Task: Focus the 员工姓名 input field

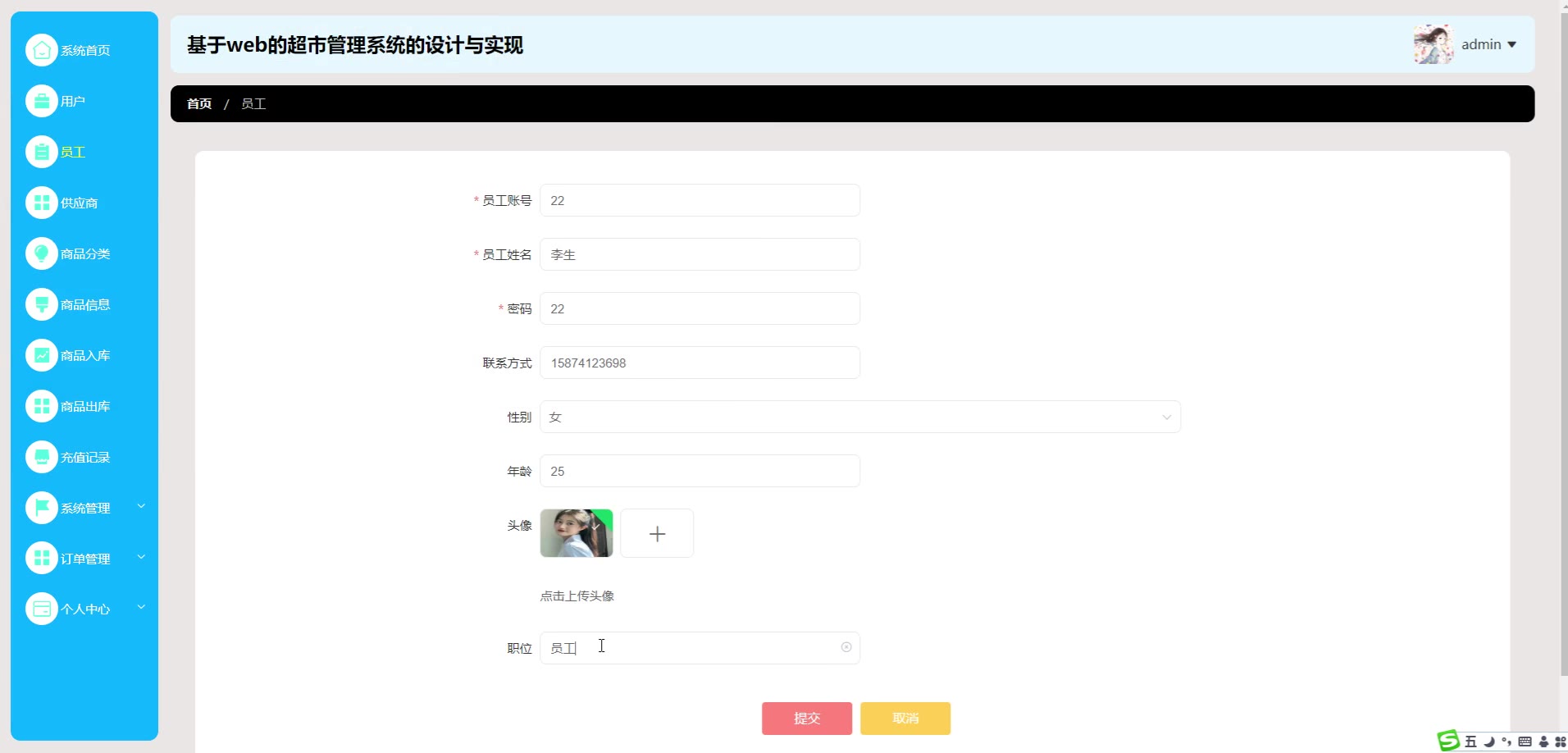Action: [700, 254]
